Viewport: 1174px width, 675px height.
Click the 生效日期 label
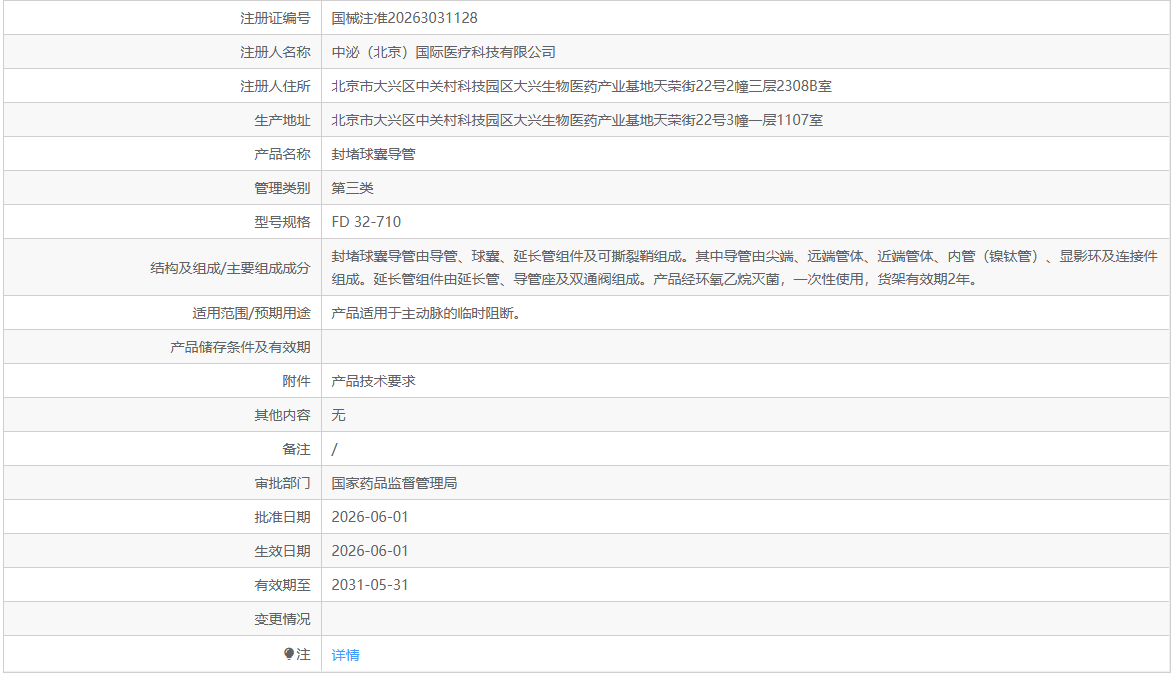(282, 551)
